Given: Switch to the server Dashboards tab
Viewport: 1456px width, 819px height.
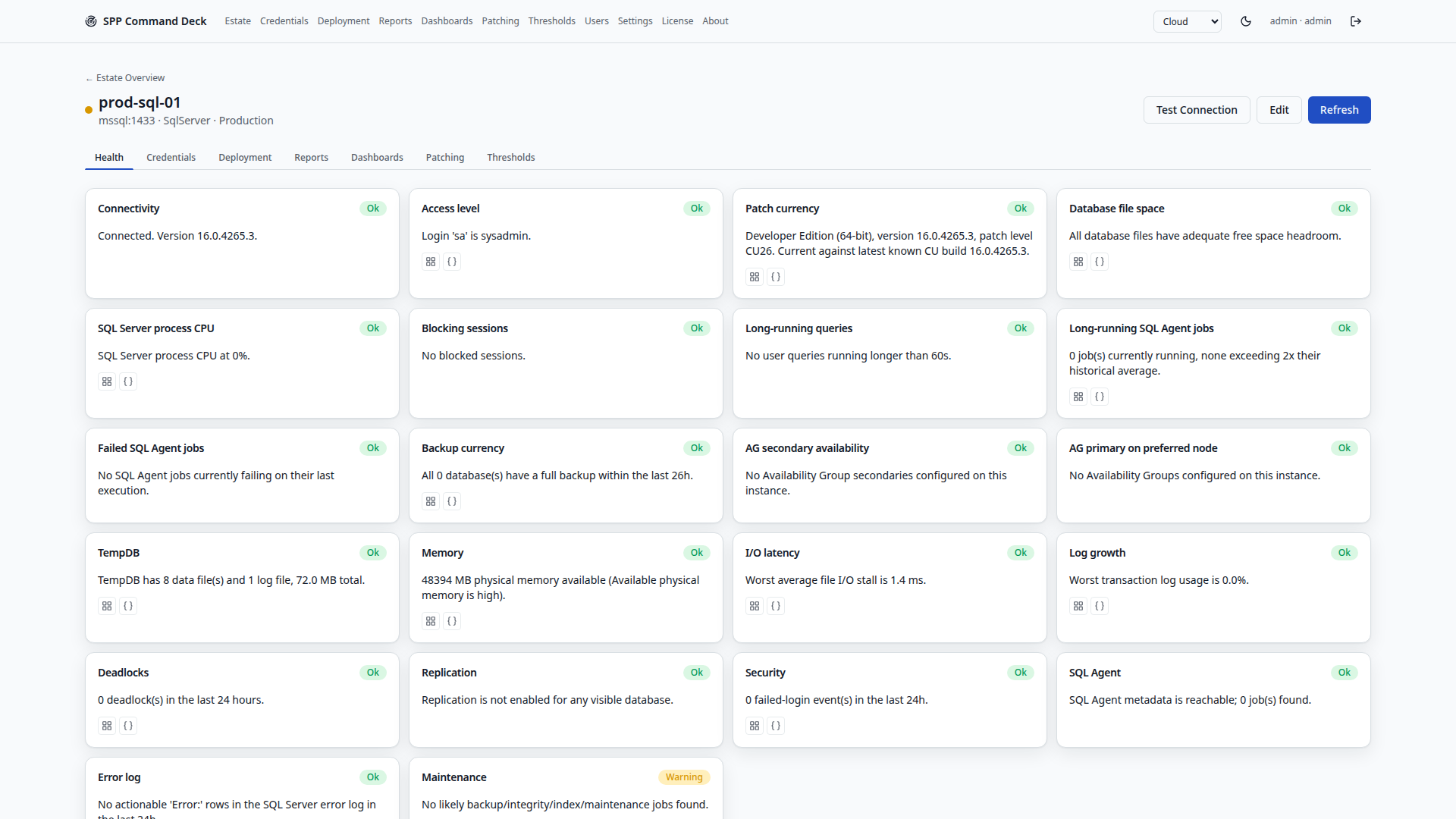Looking at the screenshot, I should pos(377,158).
